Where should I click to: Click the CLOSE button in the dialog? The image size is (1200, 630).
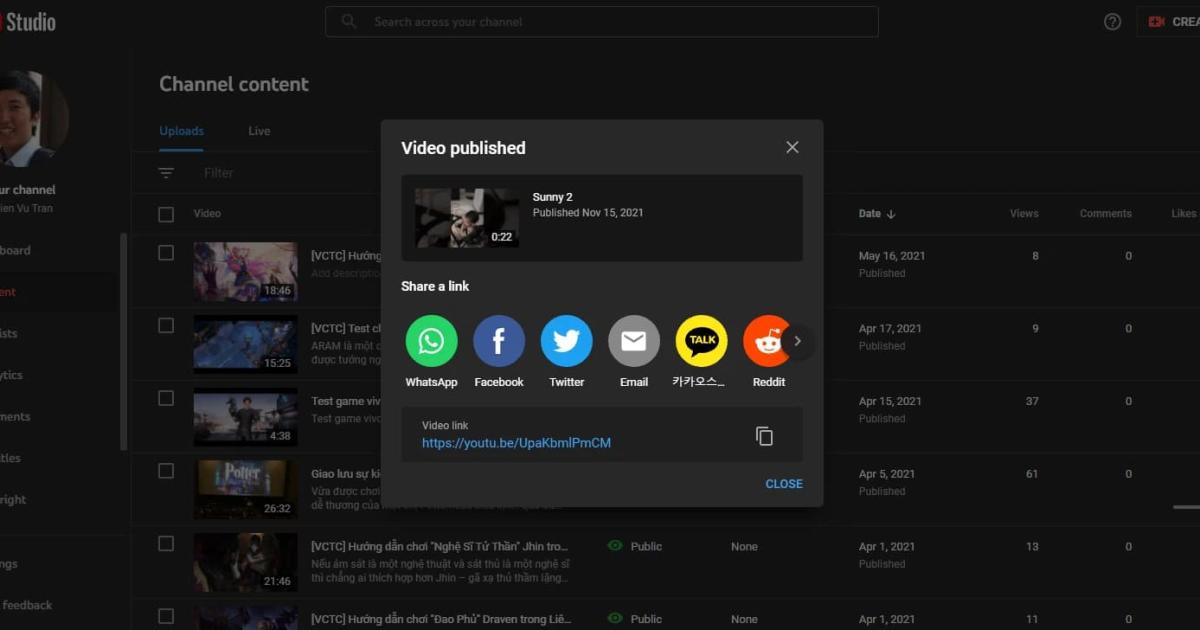[784, 483]
